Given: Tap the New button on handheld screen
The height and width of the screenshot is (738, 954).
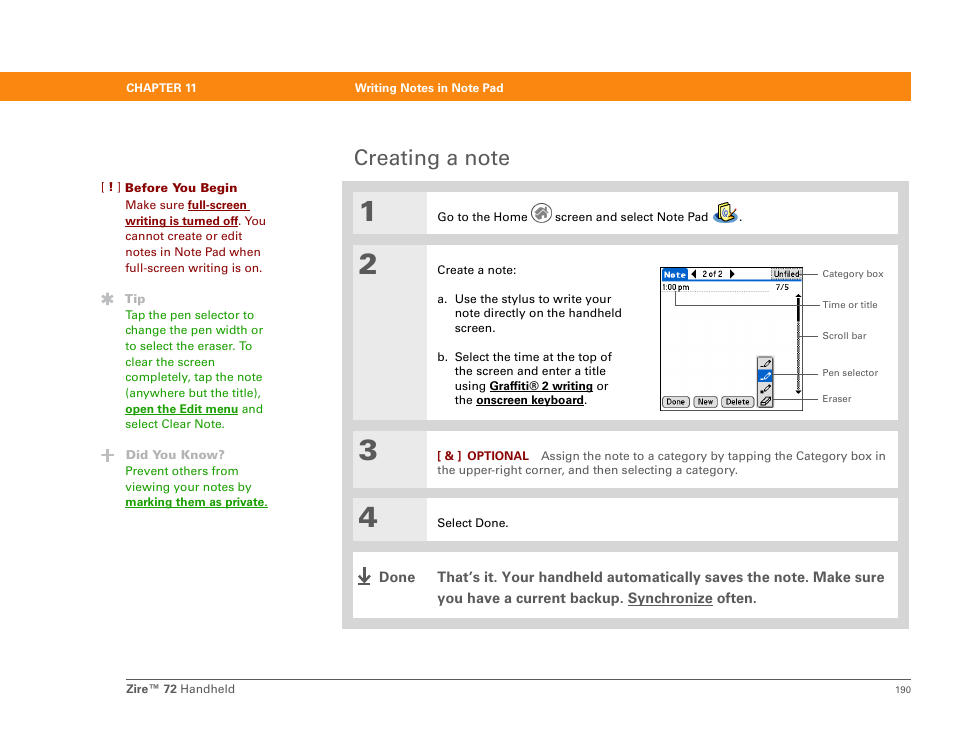Looking at the screenshot, I should coord(705,402).
